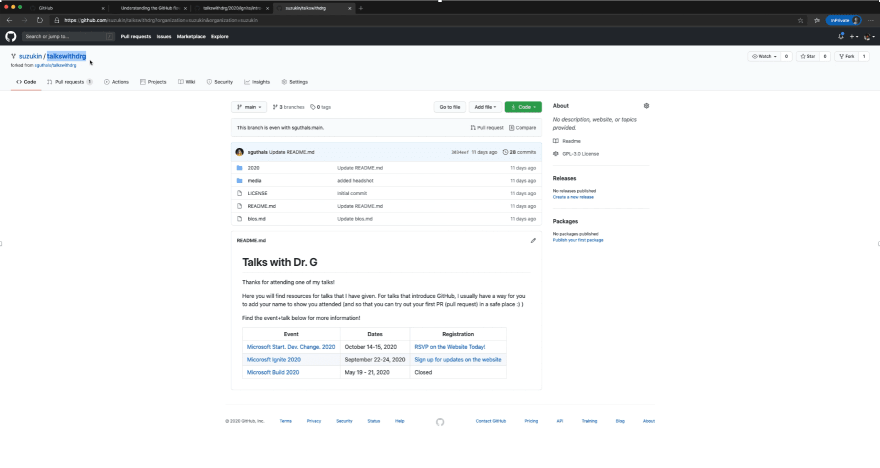Open the create-new plus dropdown in header
Viewport: 880px width, 468px height.
[854, 36]
